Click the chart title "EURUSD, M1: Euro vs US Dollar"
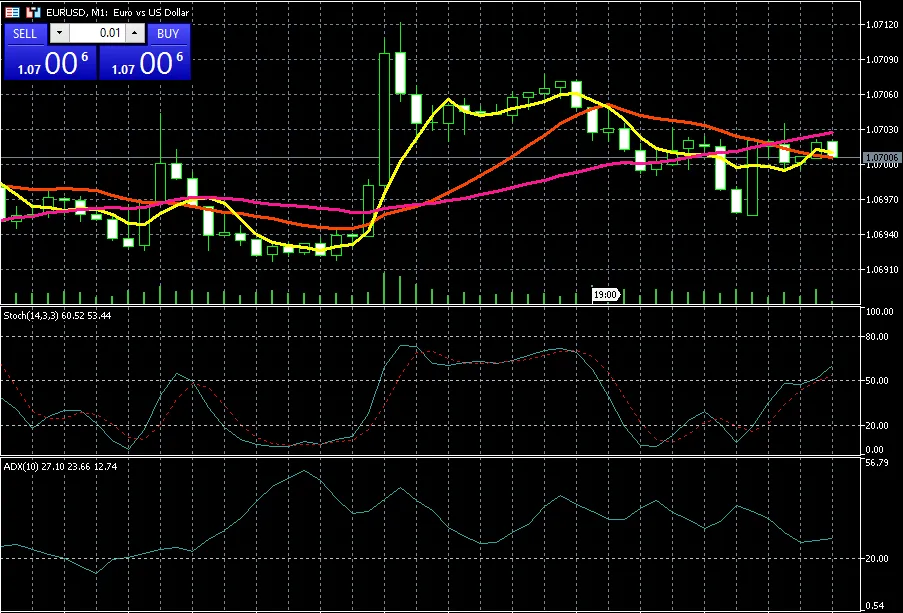The width and height of the screenshot is (903, 613). 117,12
